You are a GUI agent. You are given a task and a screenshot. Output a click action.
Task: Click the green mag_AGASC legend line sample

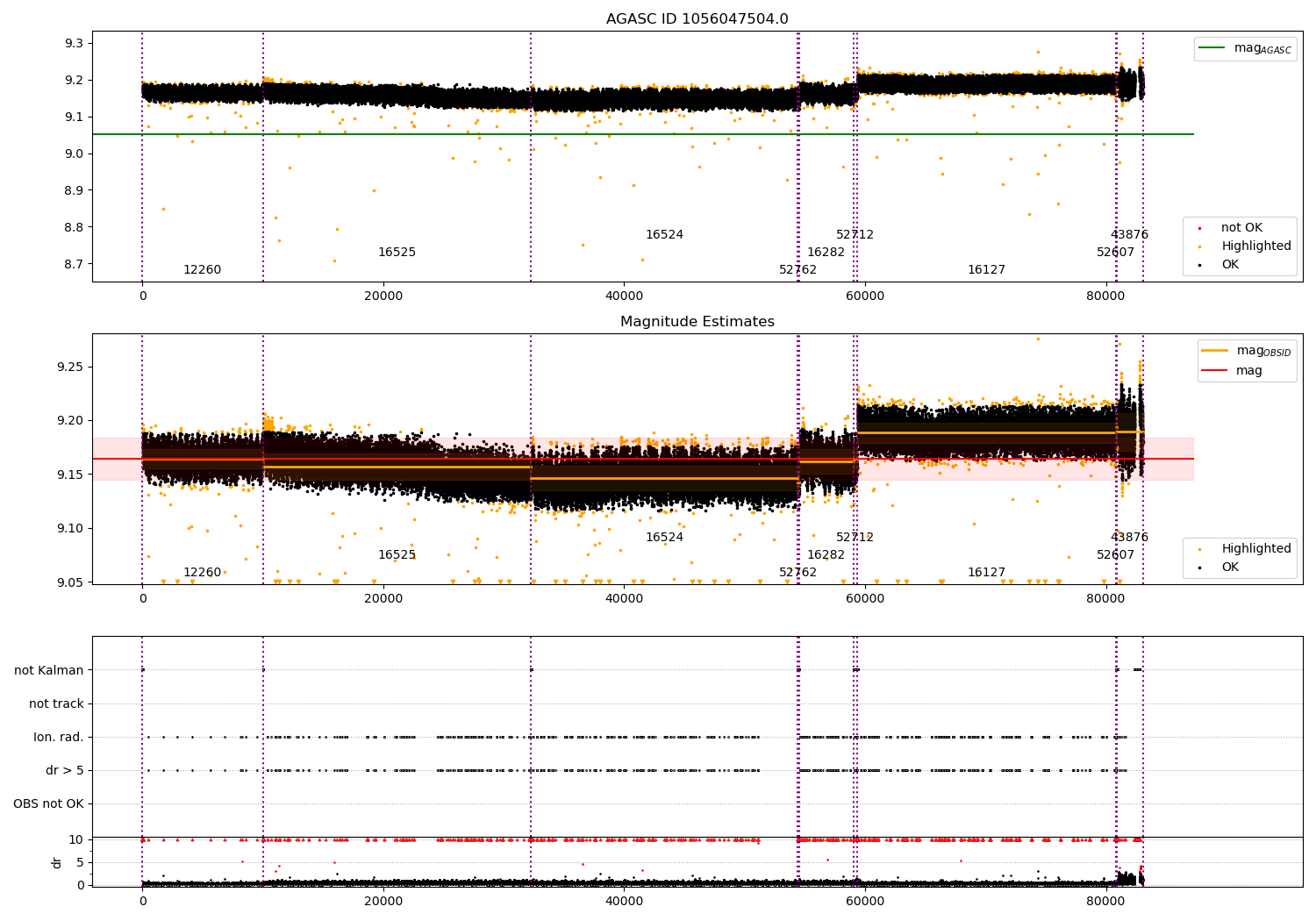[x=1212, y=48]
